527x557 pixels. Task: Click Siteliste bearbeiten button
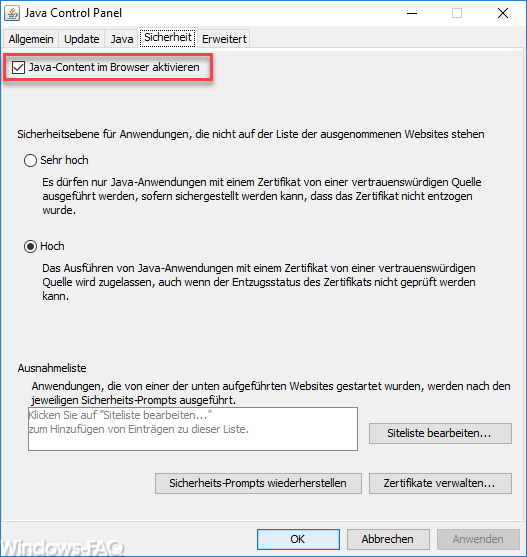pyautogui.click(x=440, y=433)
